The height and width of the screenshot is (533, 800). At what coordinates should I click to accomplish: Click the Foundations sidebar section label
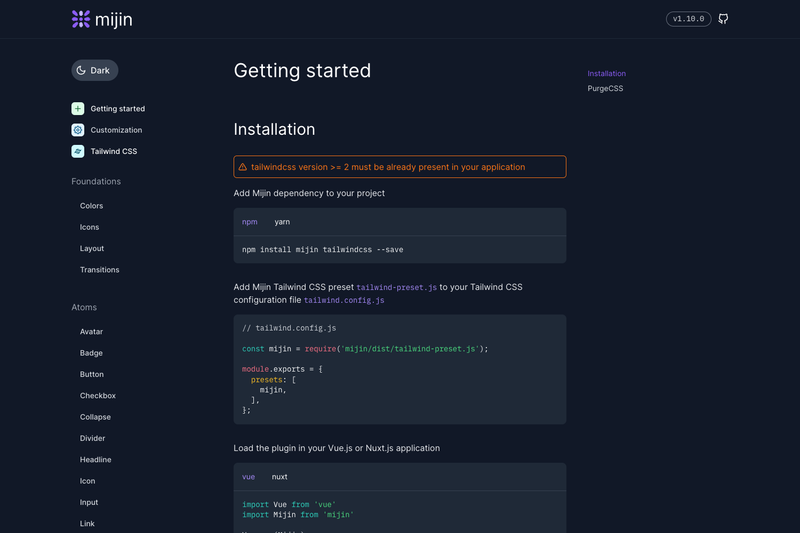click(96, 182)
